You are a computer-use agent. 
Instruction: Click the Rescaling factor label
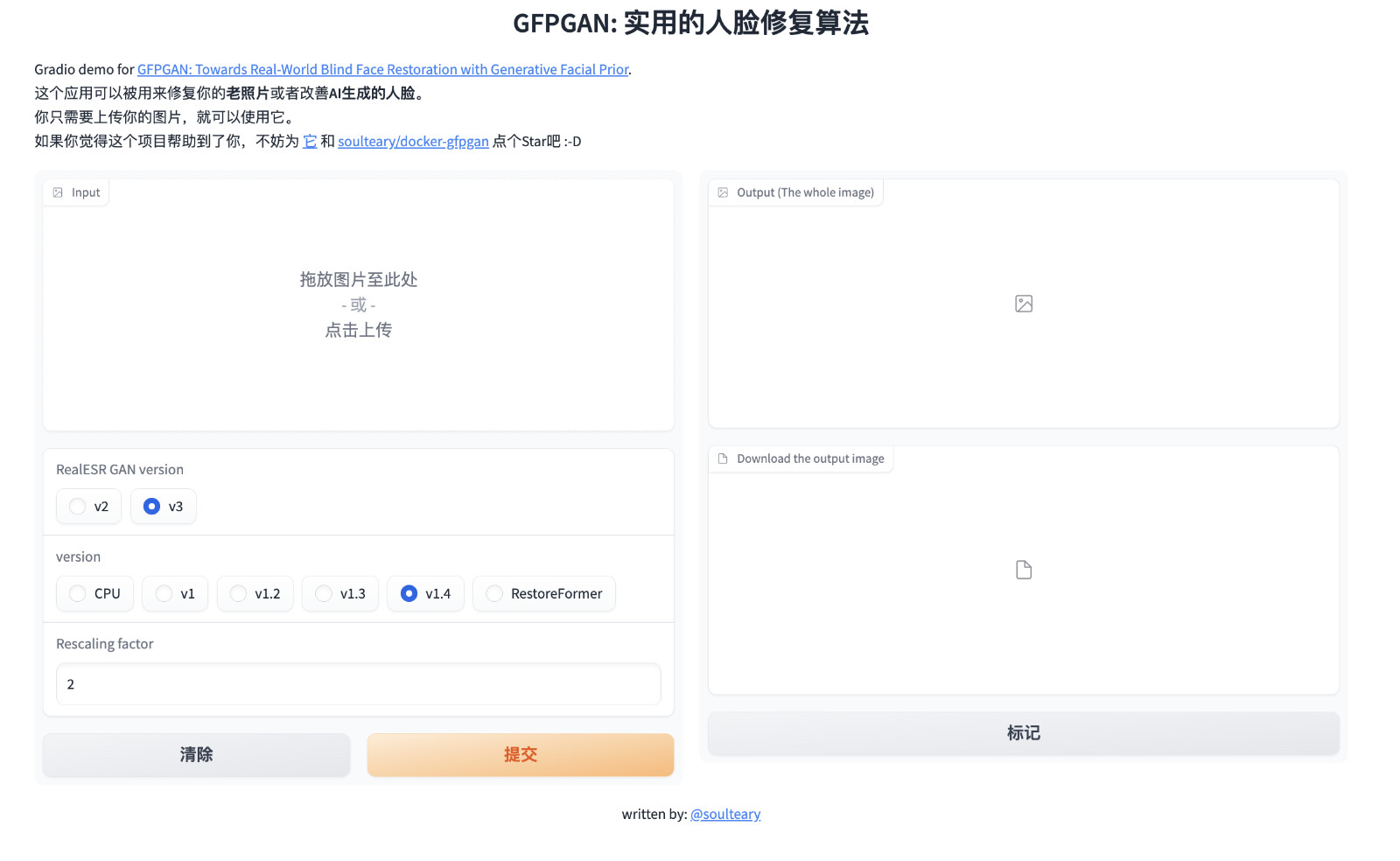(105, 644)
